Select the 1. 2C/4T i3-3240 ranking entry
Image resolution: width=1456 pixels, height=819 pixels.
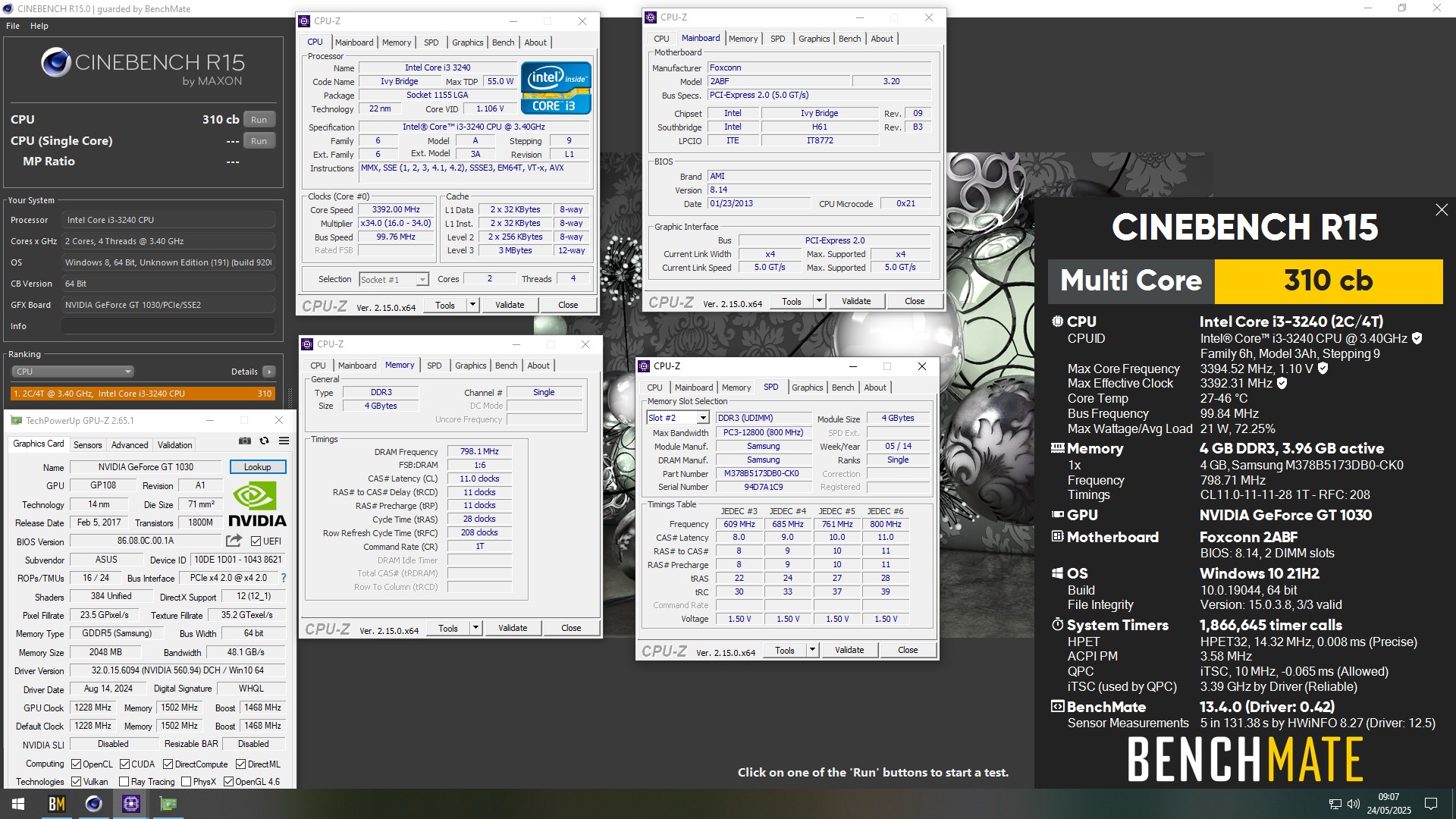(143, 394)
